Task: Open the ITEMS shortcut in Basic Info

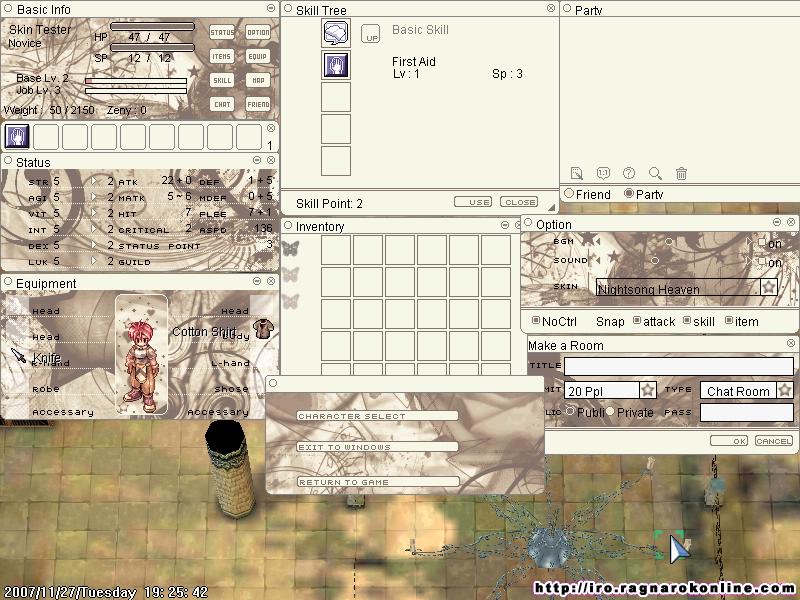Action: 222,56
